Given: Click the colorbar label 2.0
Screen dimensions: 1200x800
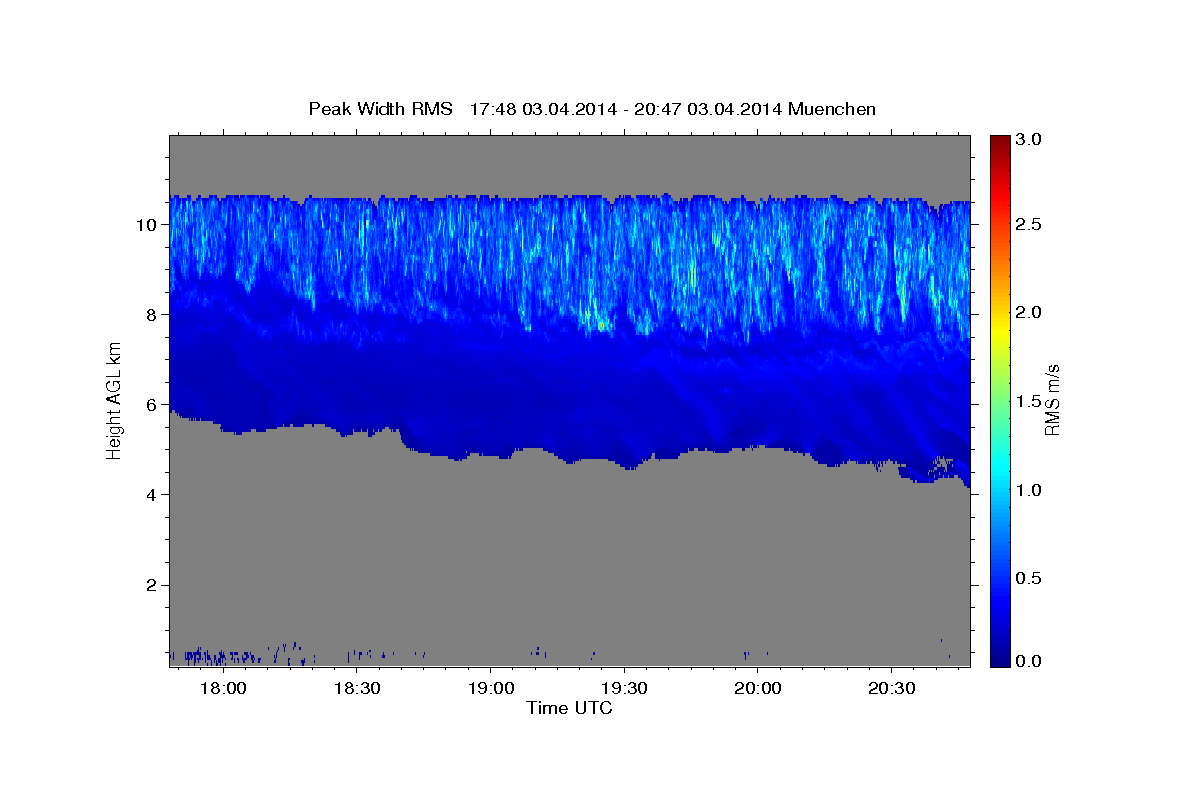Looking at the screenshot, I should click(x=1029, y=313).
